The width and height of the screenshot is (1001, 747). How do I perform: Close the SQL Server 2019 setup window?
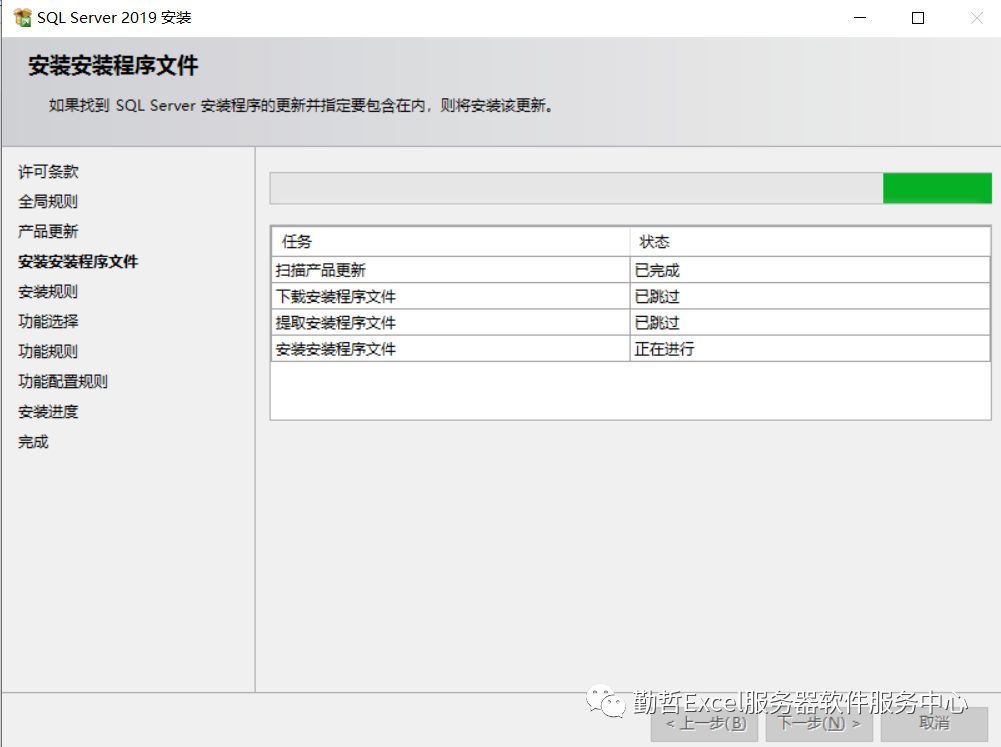(x=977, y=18)
